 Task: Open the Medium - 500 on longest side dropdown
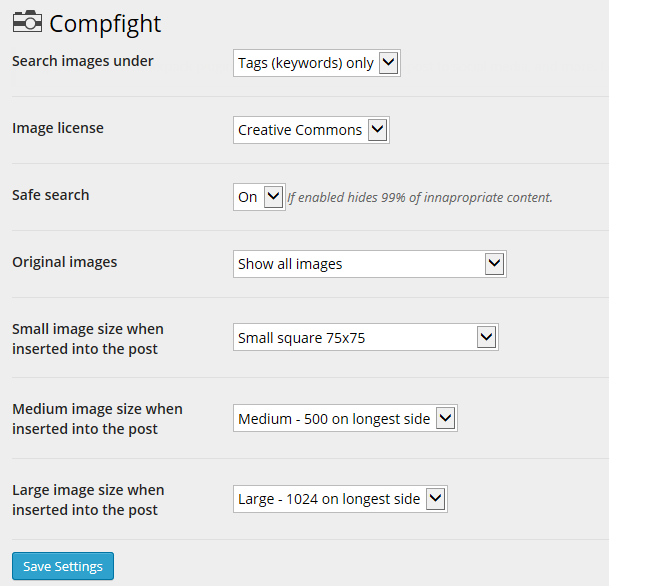coord(345,418)
